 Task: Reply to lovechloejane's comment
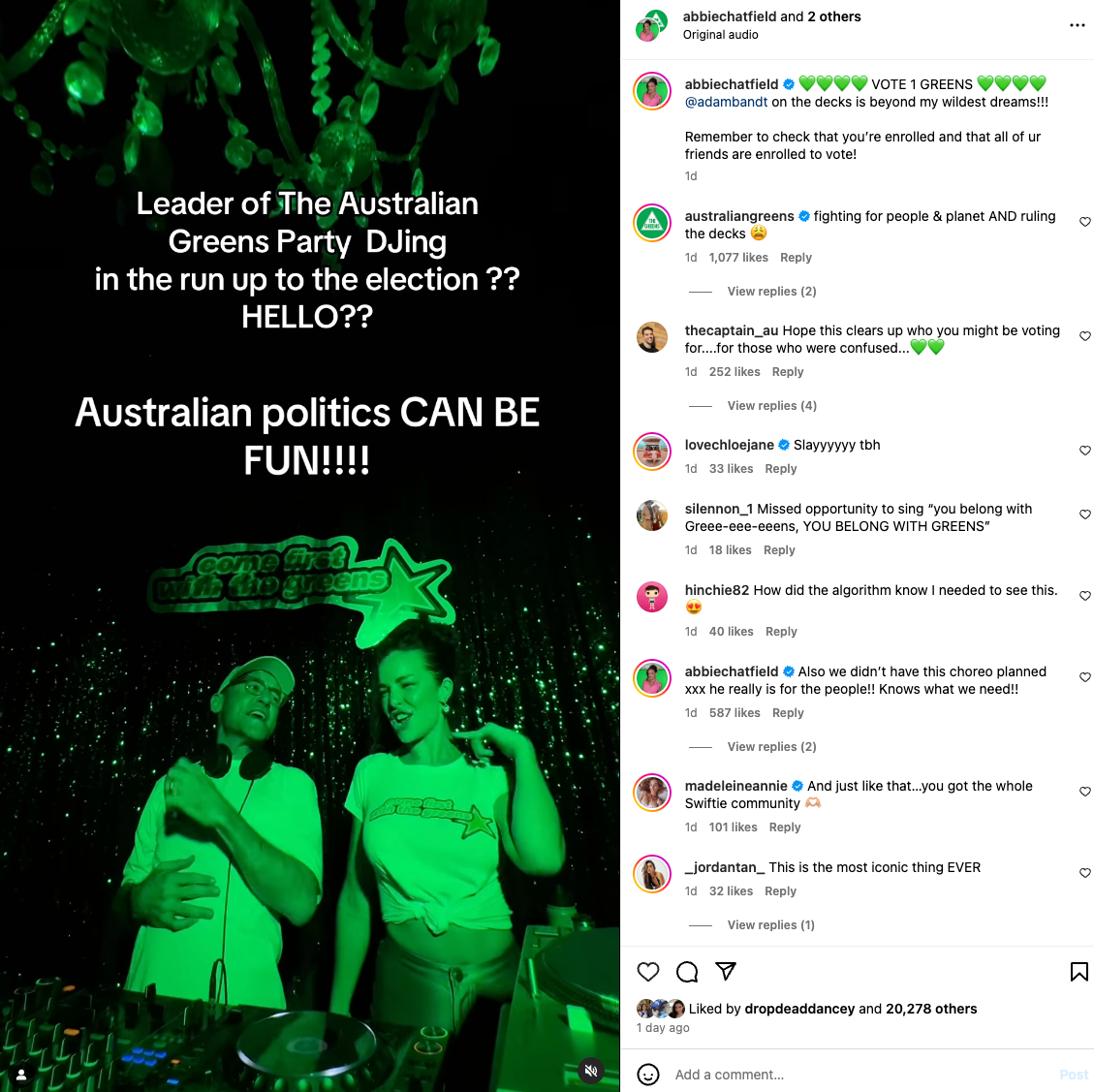[780, 469]
